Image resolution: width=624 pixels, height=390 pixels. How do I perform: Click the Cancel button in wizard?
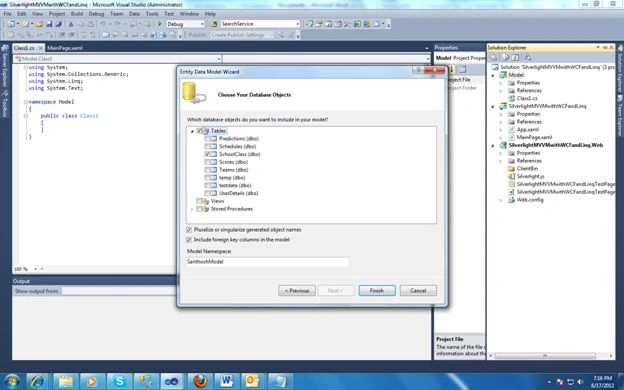click(x=418, y=291)
